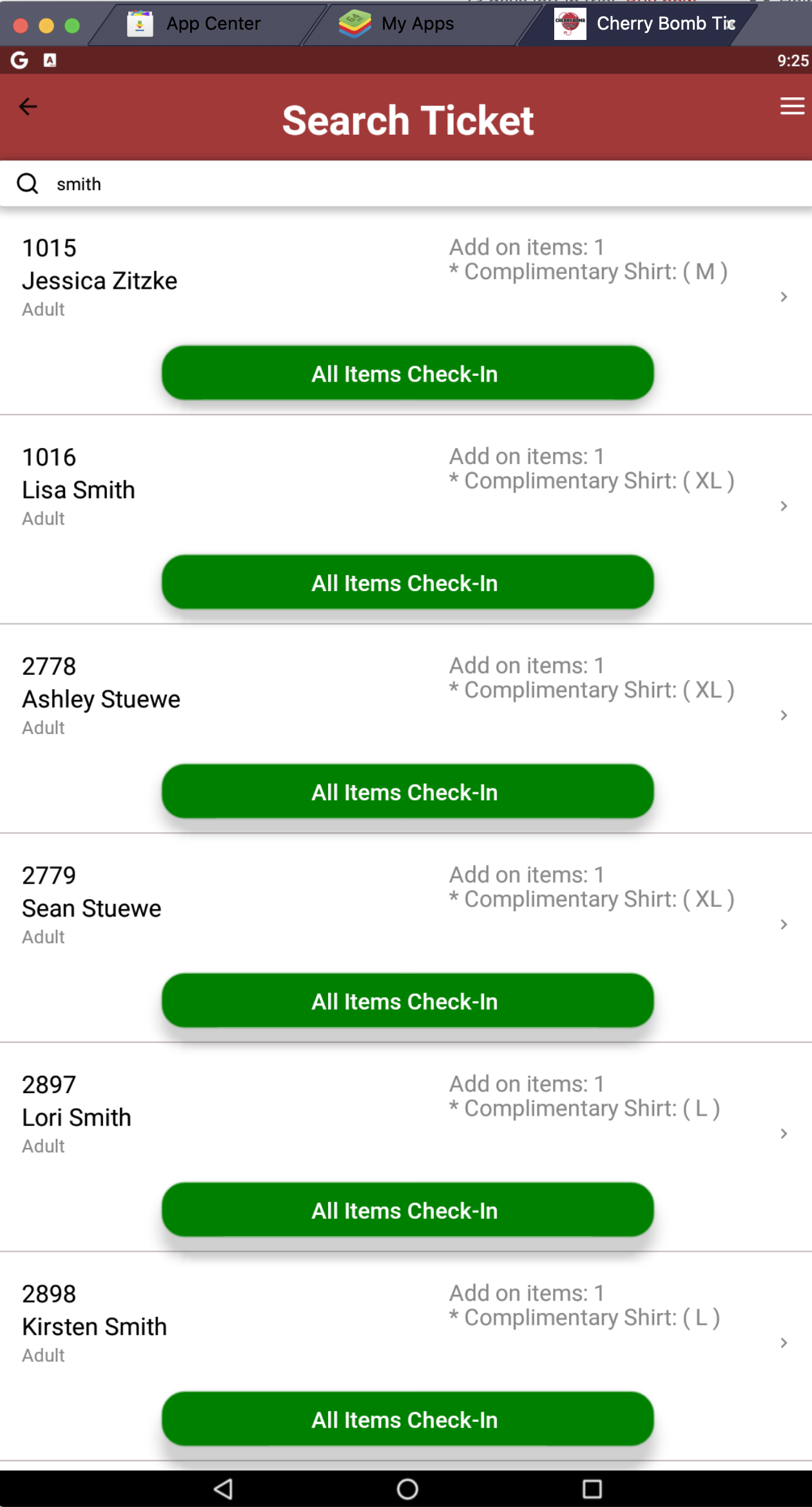The width and height of the screenshot is (812, 1507).
Task: Expand Sean Stuewe ticket chevron
Action: coord(784,924)
